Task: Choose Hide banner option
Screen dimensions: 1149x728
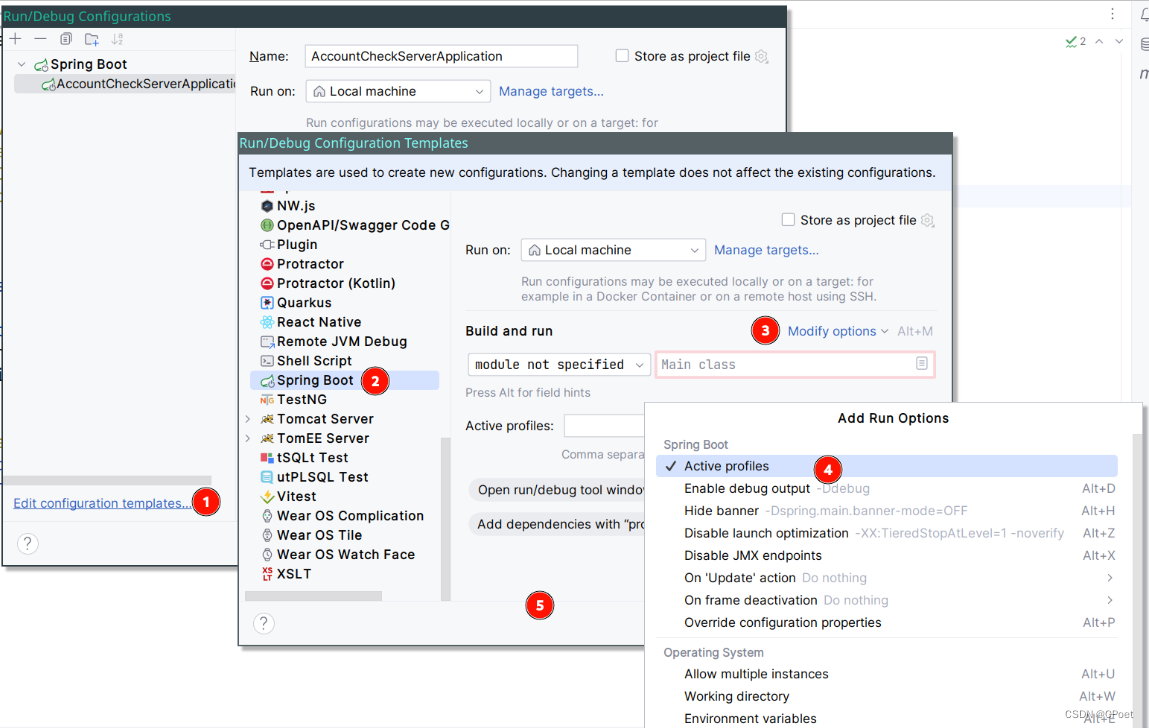Action: coord(887,511)
